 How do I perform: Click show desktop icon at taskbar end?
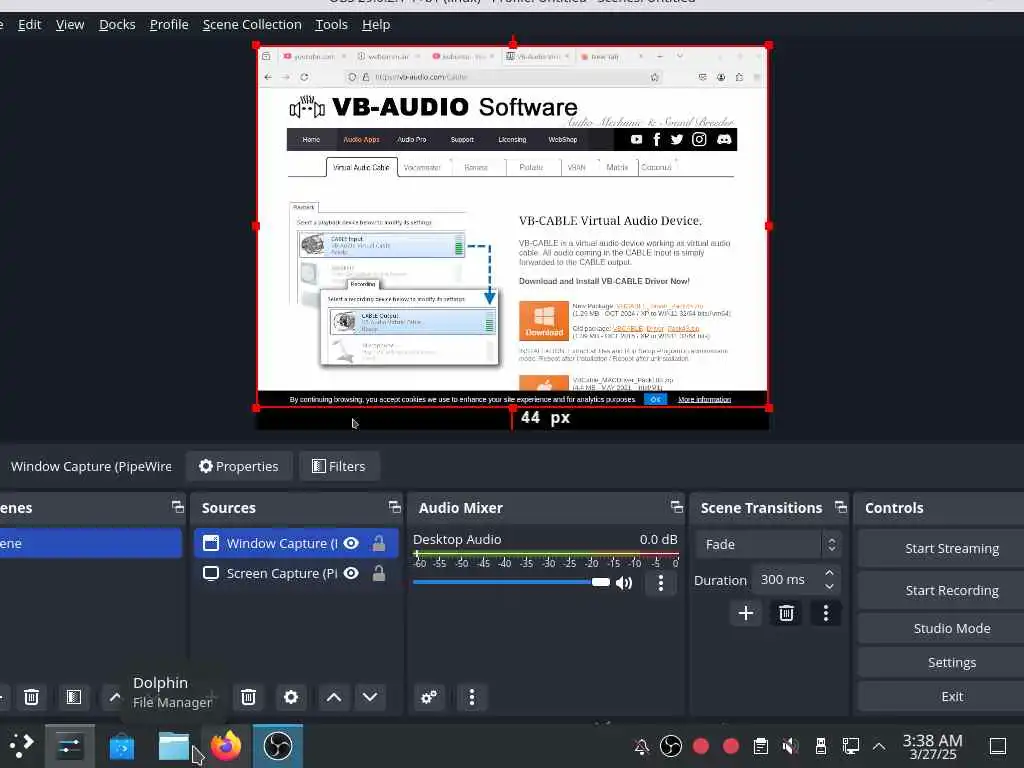point(998,746)
